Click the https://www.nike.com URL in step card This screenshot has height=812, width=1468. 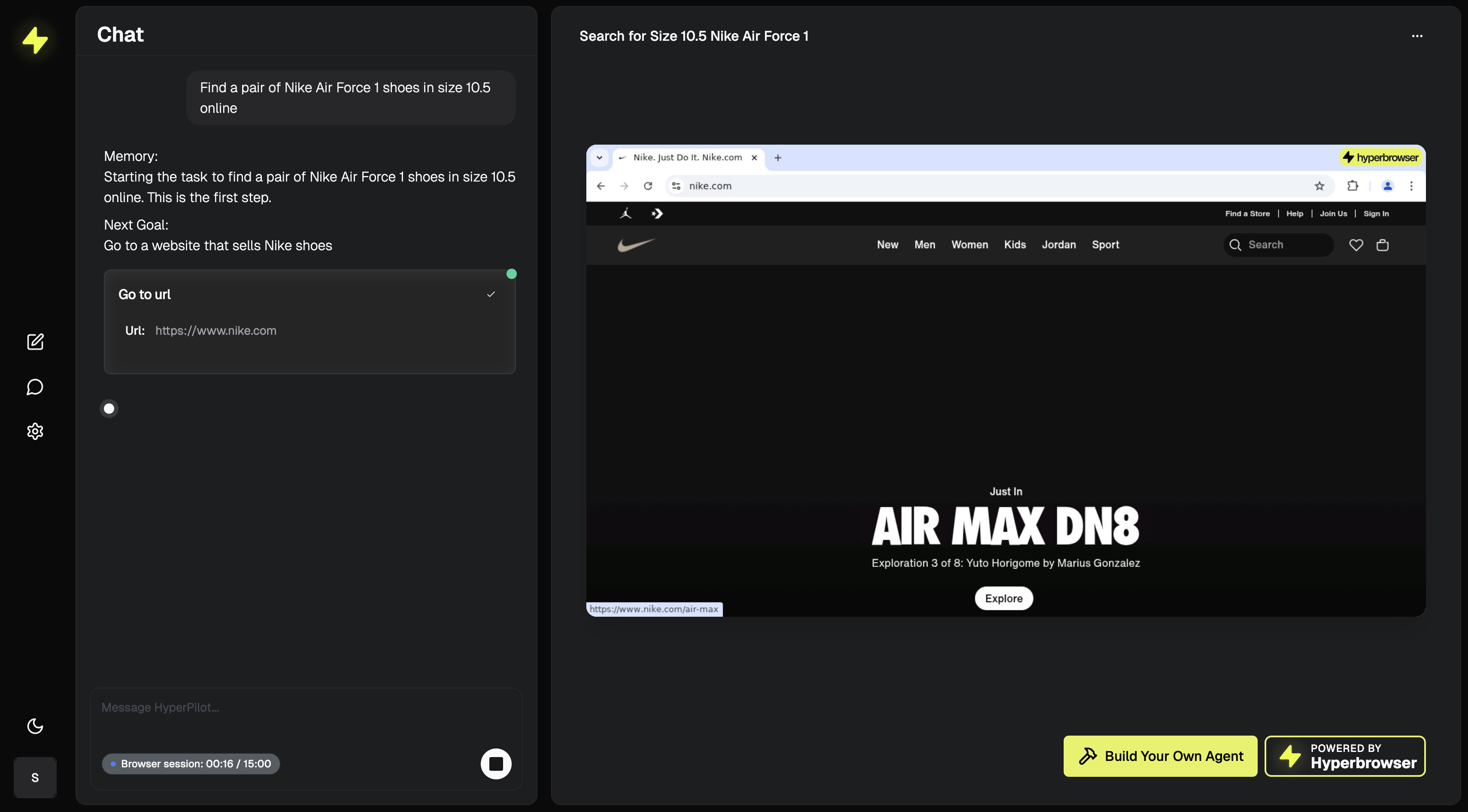(x=215, y=331)
